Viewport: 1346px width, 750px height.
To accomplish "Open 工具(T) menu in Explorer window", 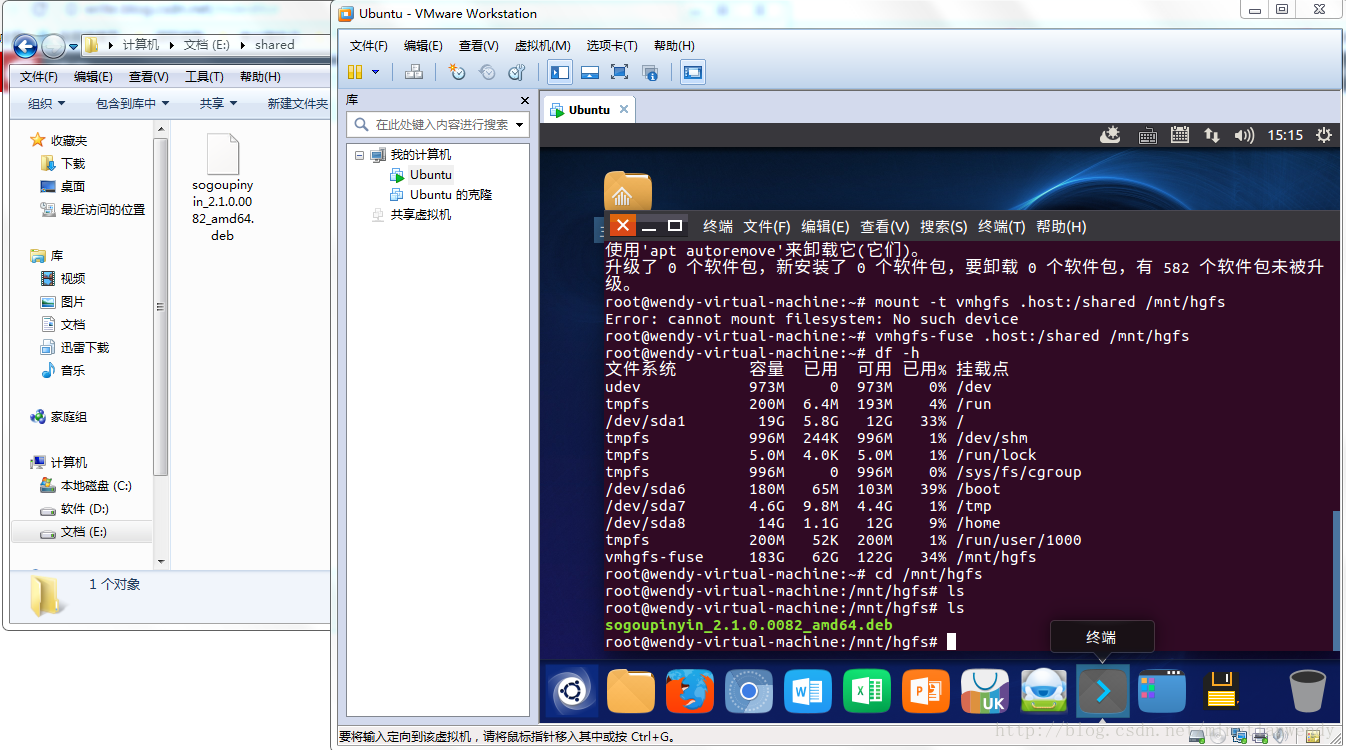I will [204, 76].
